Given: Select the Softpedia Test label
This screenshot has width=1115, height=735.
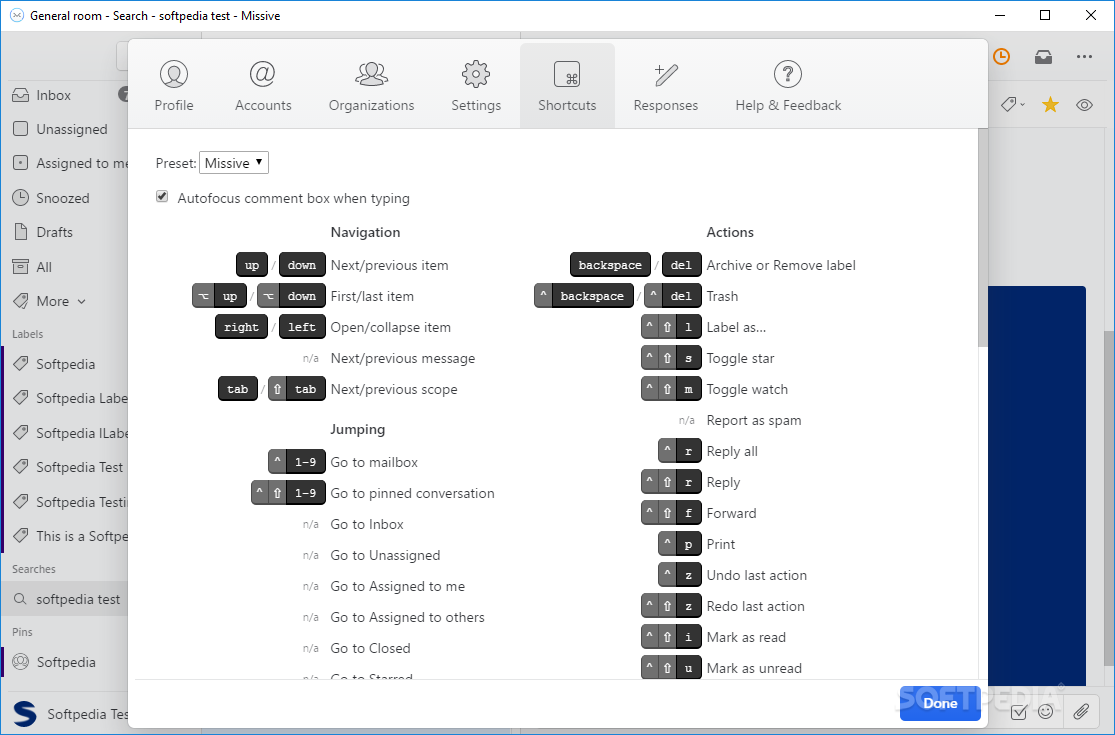Looking at the screenshot, I should pos(65,467).
